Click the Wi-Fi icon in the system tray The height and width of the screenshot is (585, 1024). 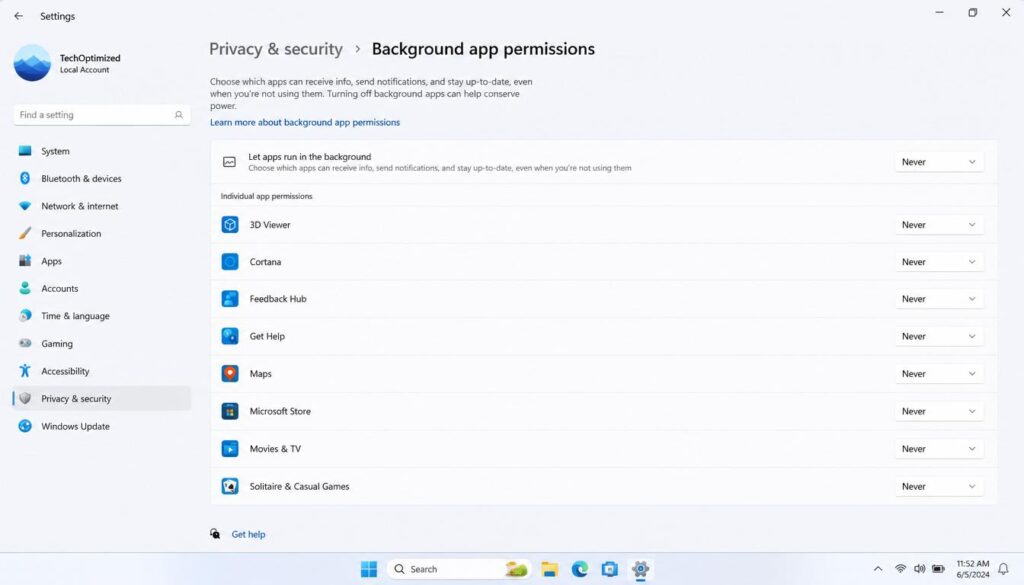coord(901,569)
